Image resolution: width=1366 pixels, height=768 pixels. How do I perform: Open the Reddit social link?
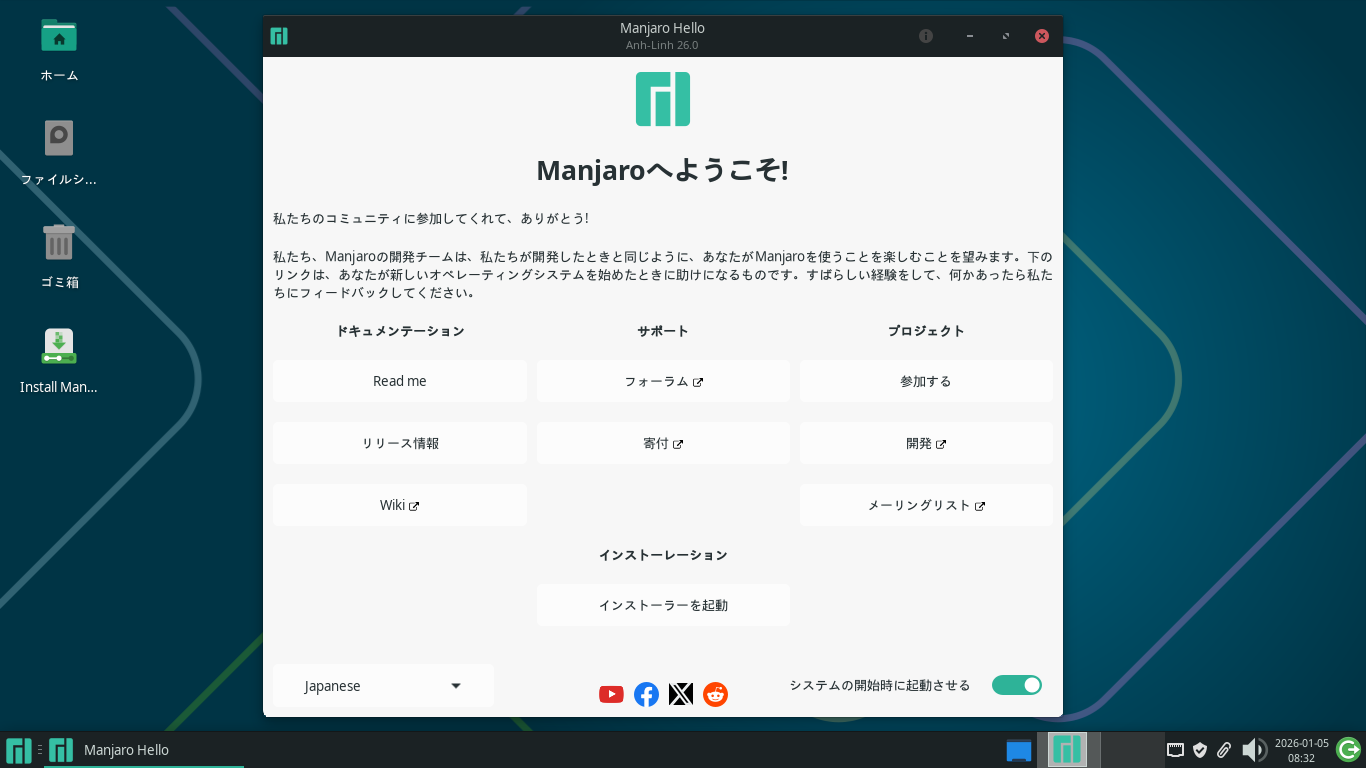715,694
